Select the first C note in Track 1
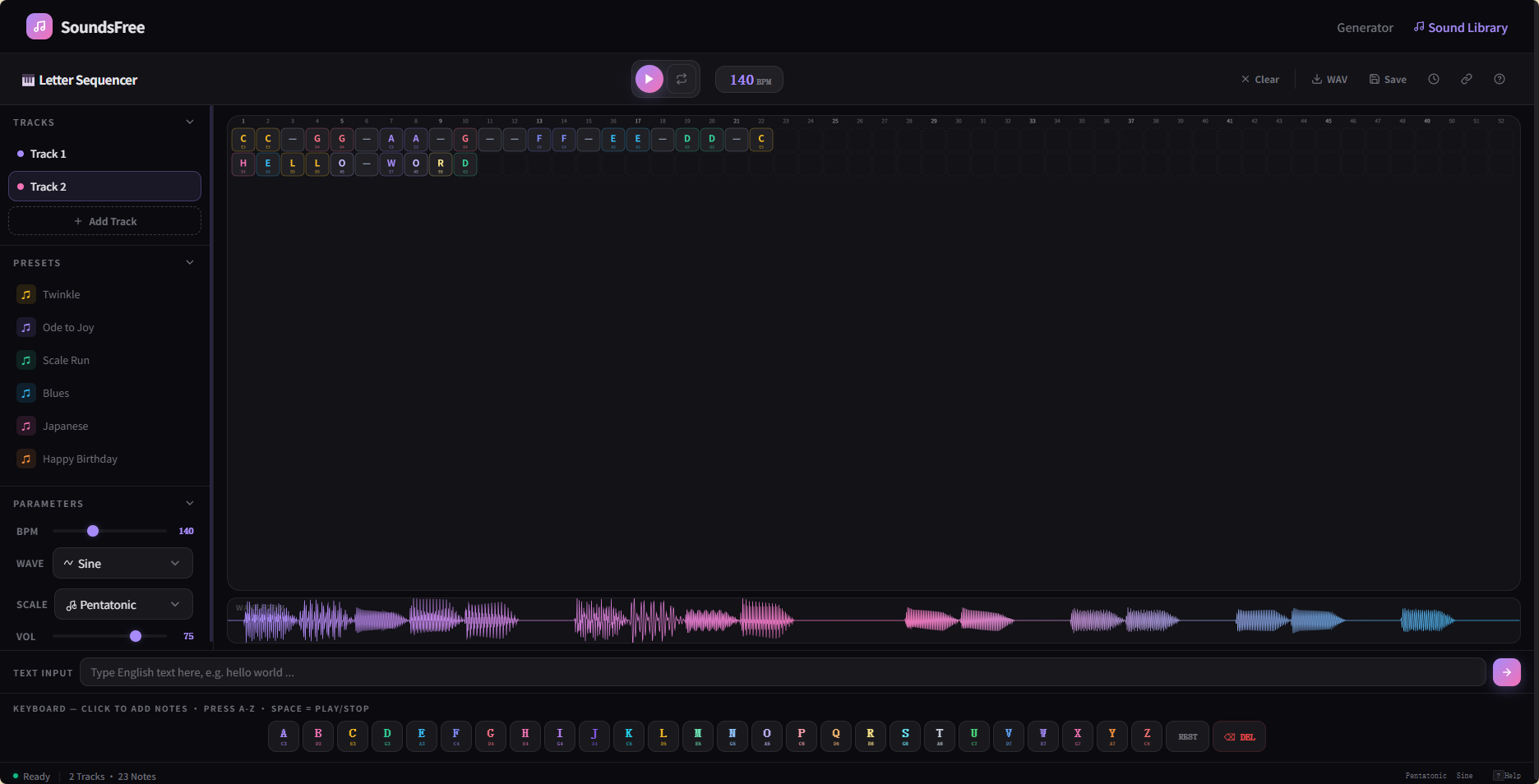 pos(243,140)
